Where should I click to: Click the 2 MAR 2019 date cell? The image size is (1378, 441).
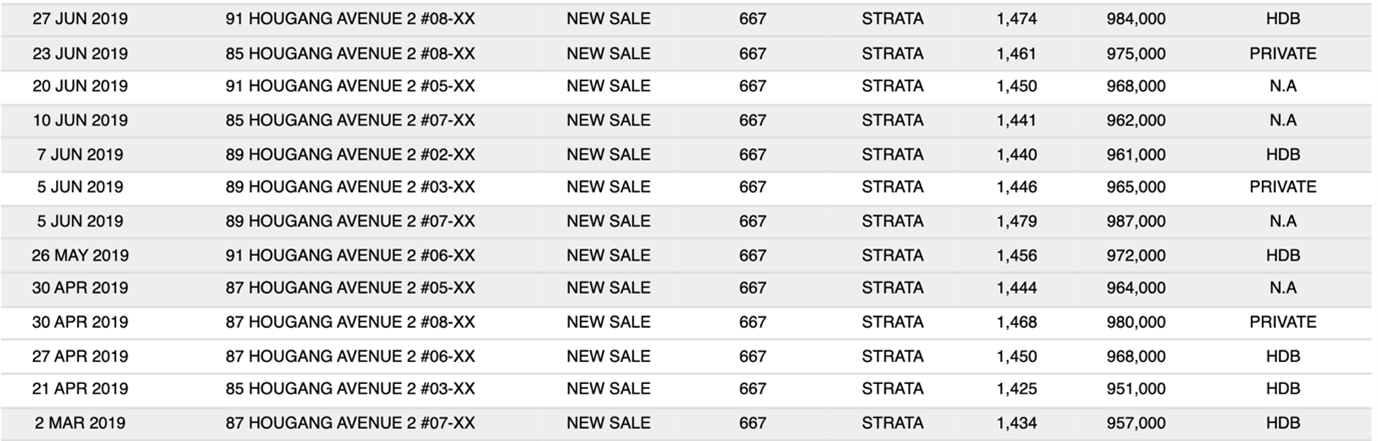[80, 423]
